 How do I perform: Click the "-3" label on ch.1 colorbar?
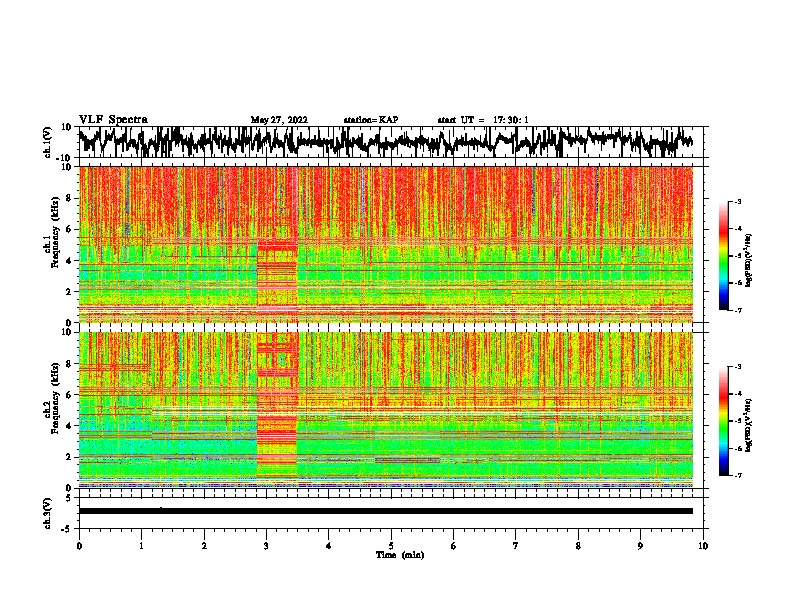coord(738,201)
